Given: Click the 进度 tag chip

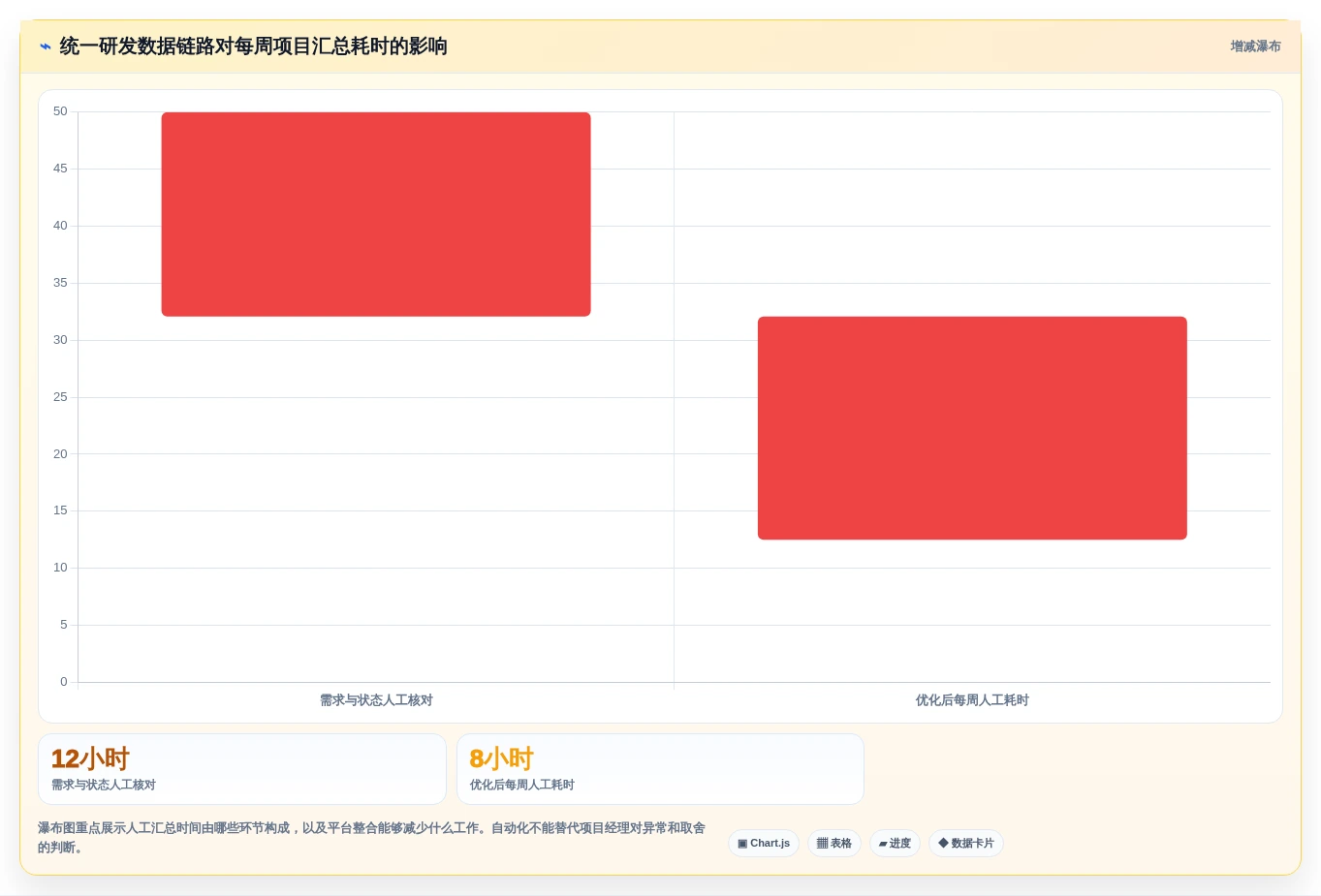Looking at the screenshot, I should click(x=895, y=844).
